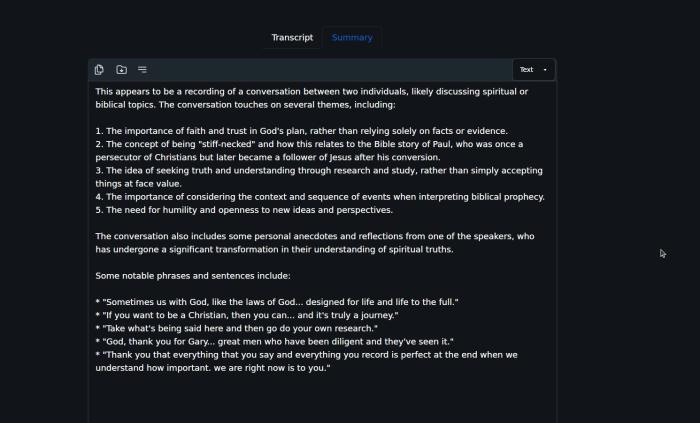Click point 2 mentioning "stiff-necked"
Screen dimensions: 700x423
(x=309, y=151)
